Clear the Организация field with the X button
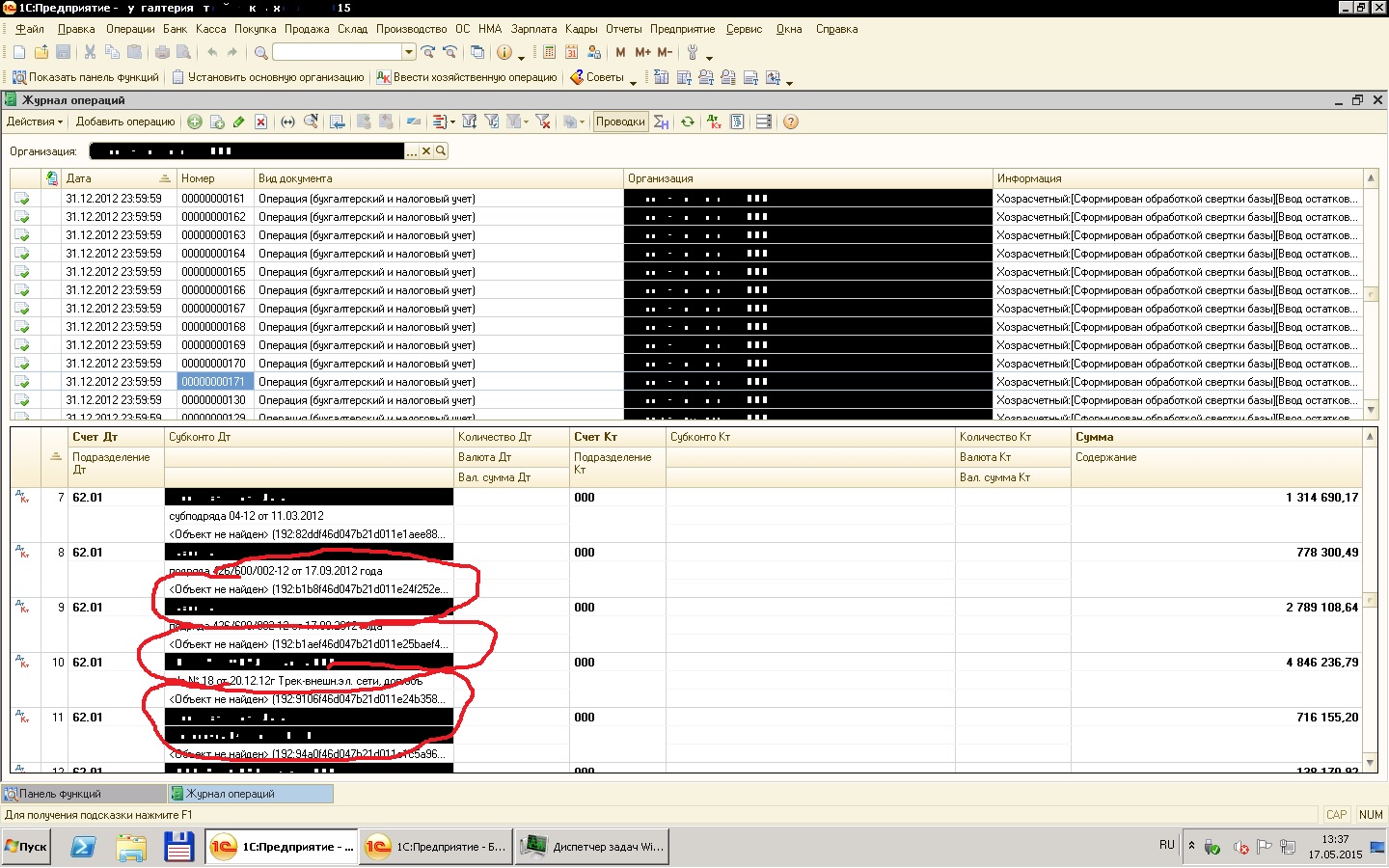This screenshot has height=868, width=1389. point(426,151)
